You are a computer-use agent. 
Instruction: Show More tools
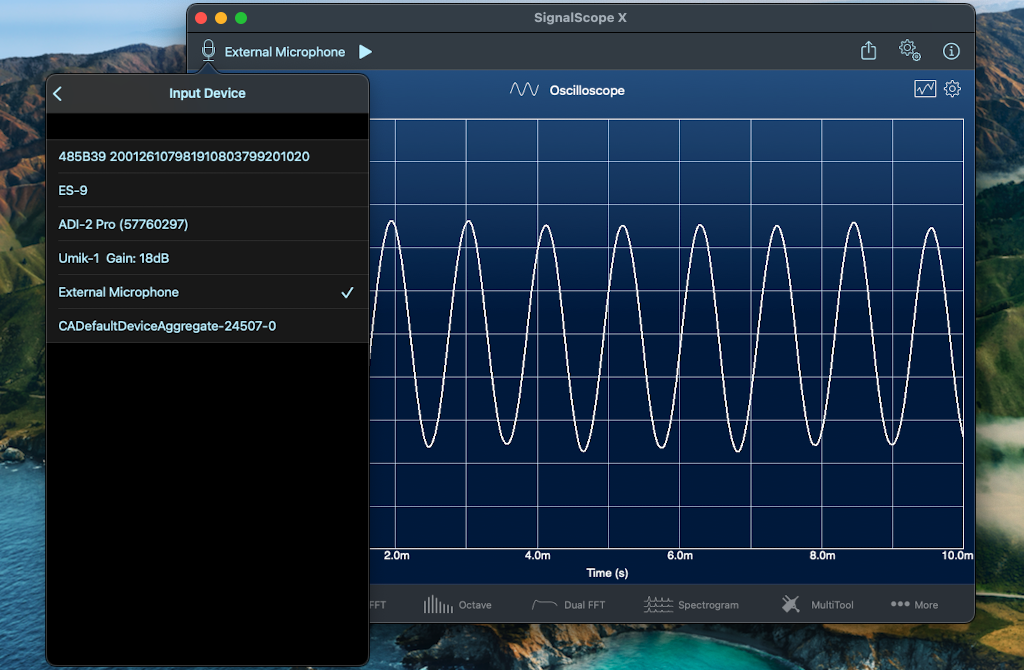click(914, 605)
